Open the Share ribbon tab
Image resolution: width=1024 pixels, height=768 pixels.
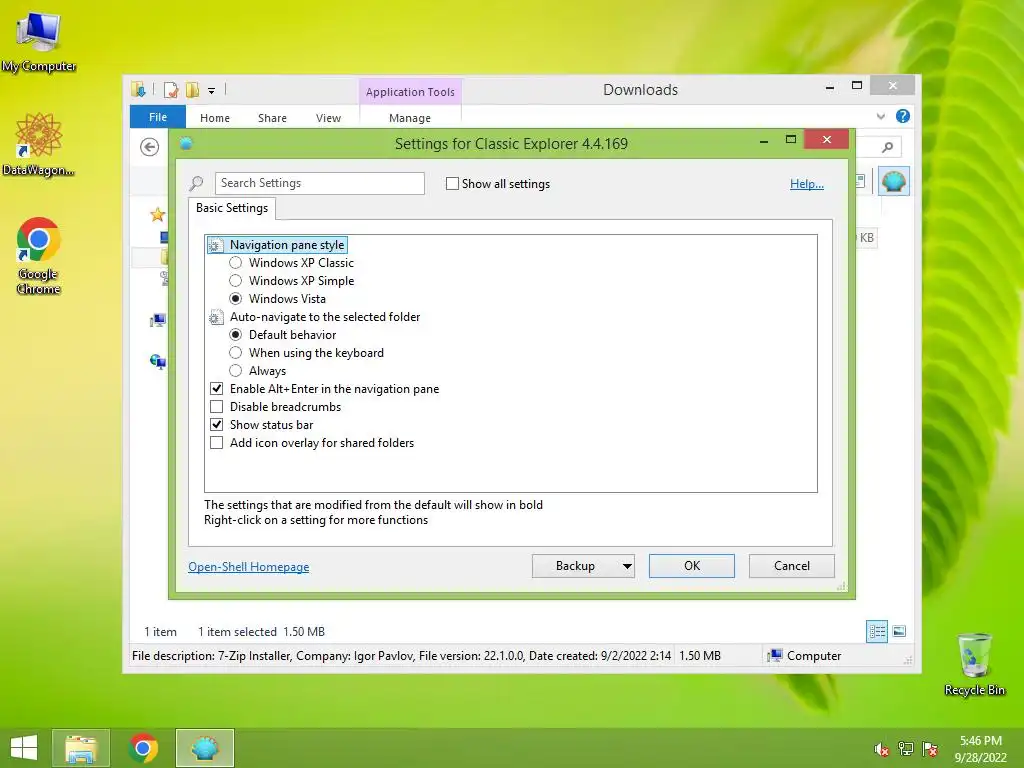coord(272,118)
